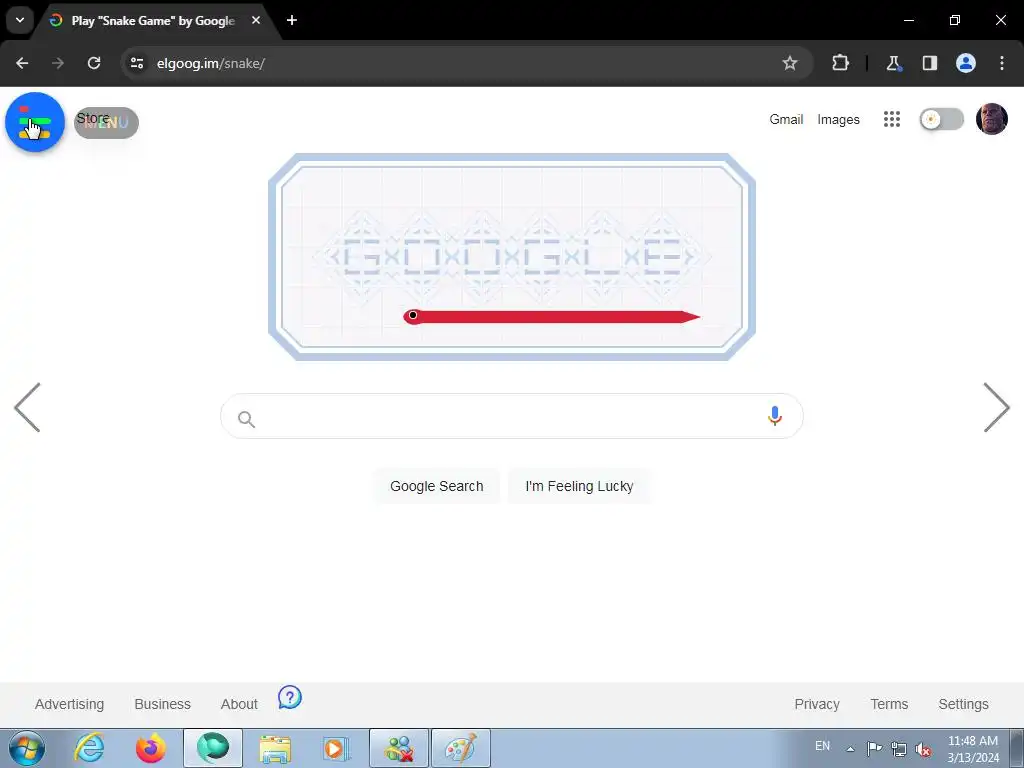The height and width of the screenshot is (768, 1024).
Task: Click the Store/MENU pill label
Action: pos(106,122)
